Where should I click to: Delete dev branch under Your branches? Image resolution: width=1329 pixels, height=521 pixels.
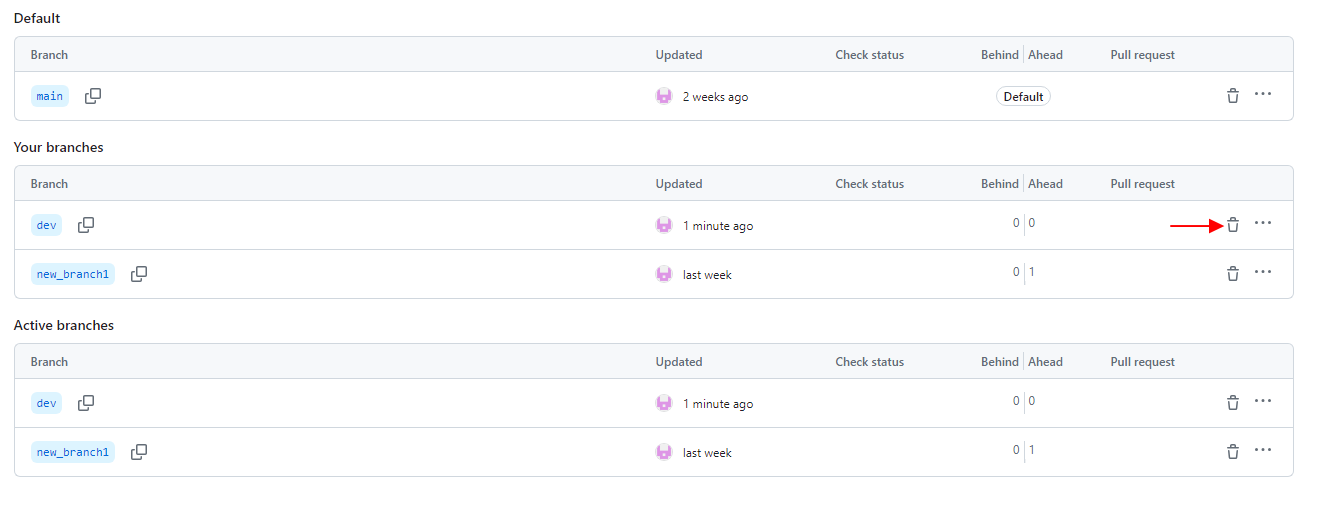[x=1233, y=225]
